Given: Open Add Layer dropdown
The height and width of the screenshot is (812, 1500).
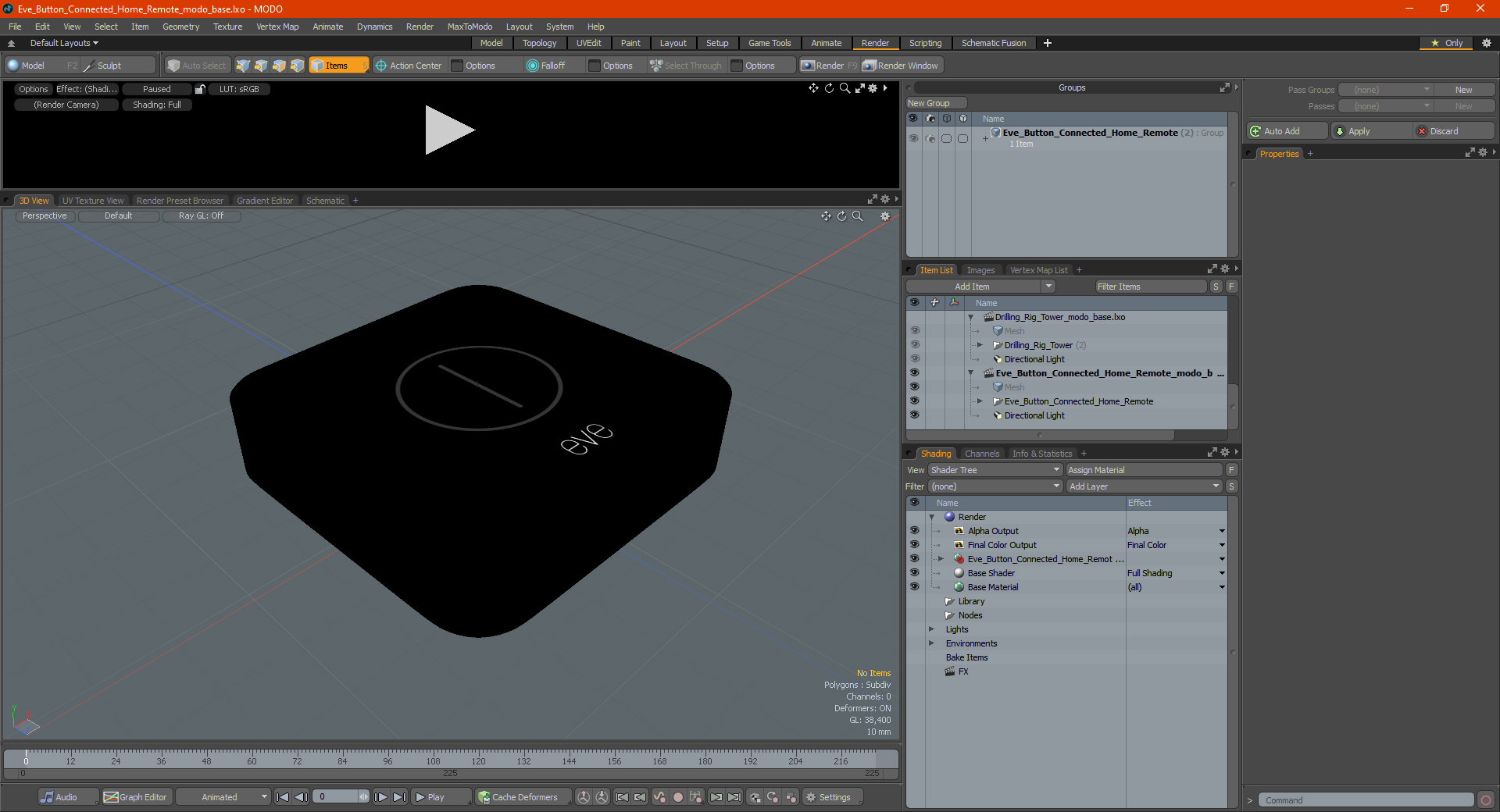Looking at the screenshot, I should tap(1144, 486).
